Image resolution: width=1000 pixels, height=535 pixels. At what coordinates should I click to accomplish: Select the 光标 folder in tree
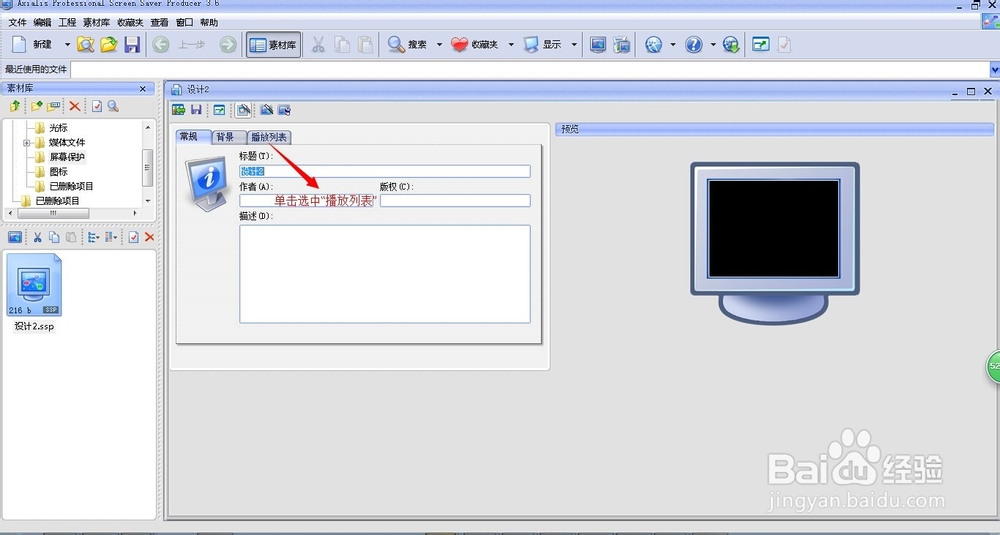pyautogui.click(x=58, y=128)
